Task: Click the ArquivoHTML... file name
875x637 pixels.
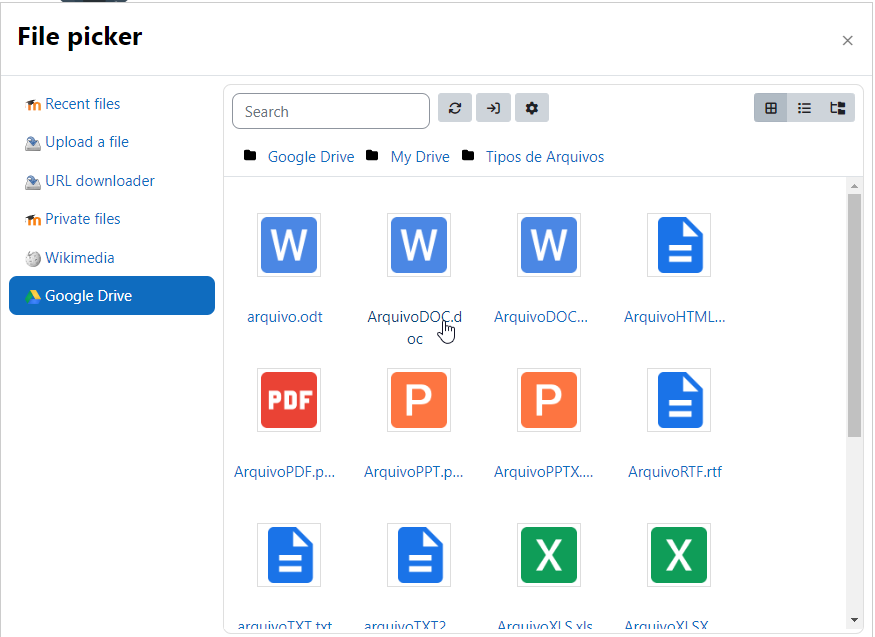Action: [x=675, y=317]
